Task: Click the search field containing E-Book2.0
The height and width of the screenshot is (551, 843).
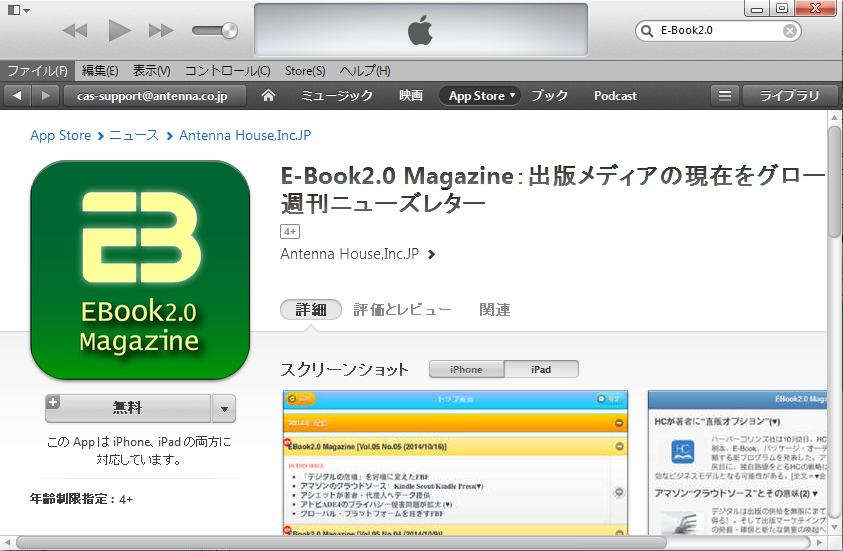Action: (718, 31)
